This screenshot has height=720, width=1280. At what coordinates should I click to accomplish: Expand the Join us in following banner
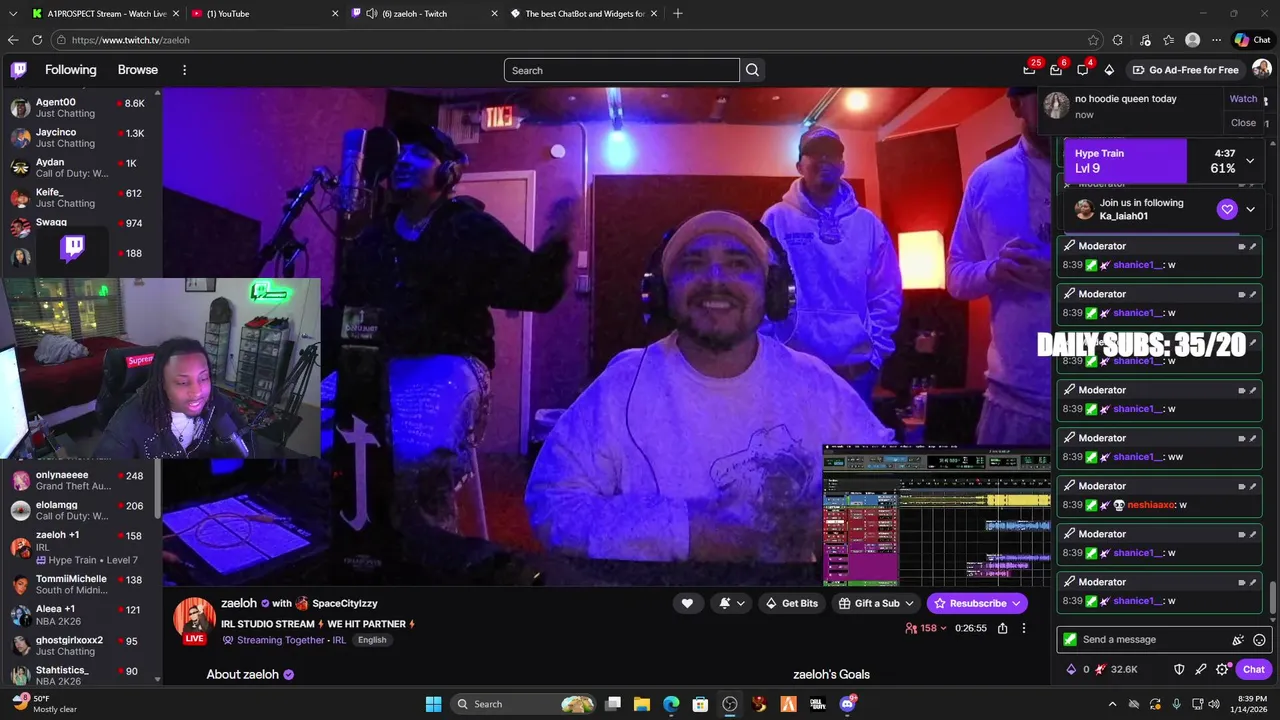(x=1250, y=209)
